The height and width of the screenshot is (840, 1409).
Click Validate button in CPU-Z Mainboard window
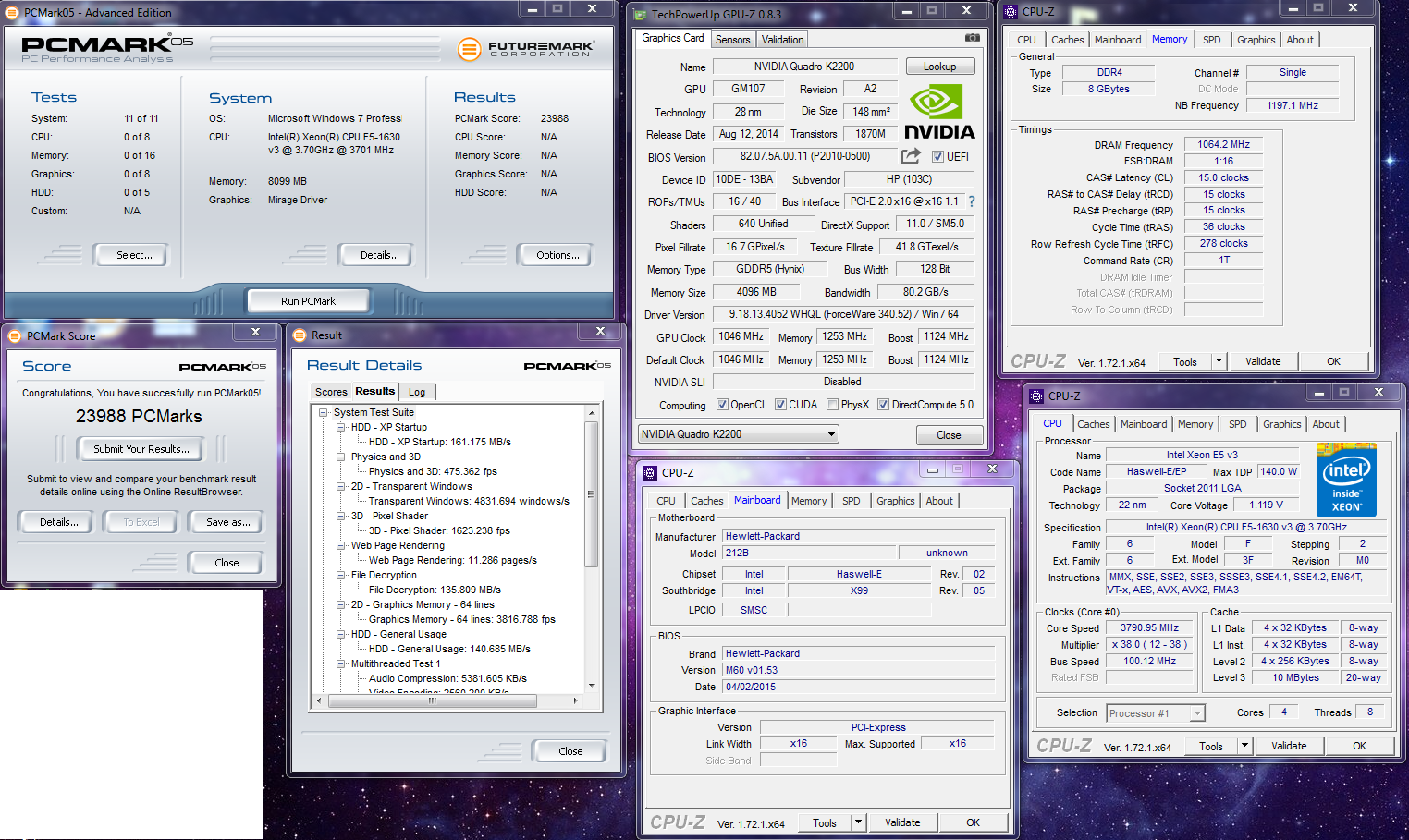point(902,822)
